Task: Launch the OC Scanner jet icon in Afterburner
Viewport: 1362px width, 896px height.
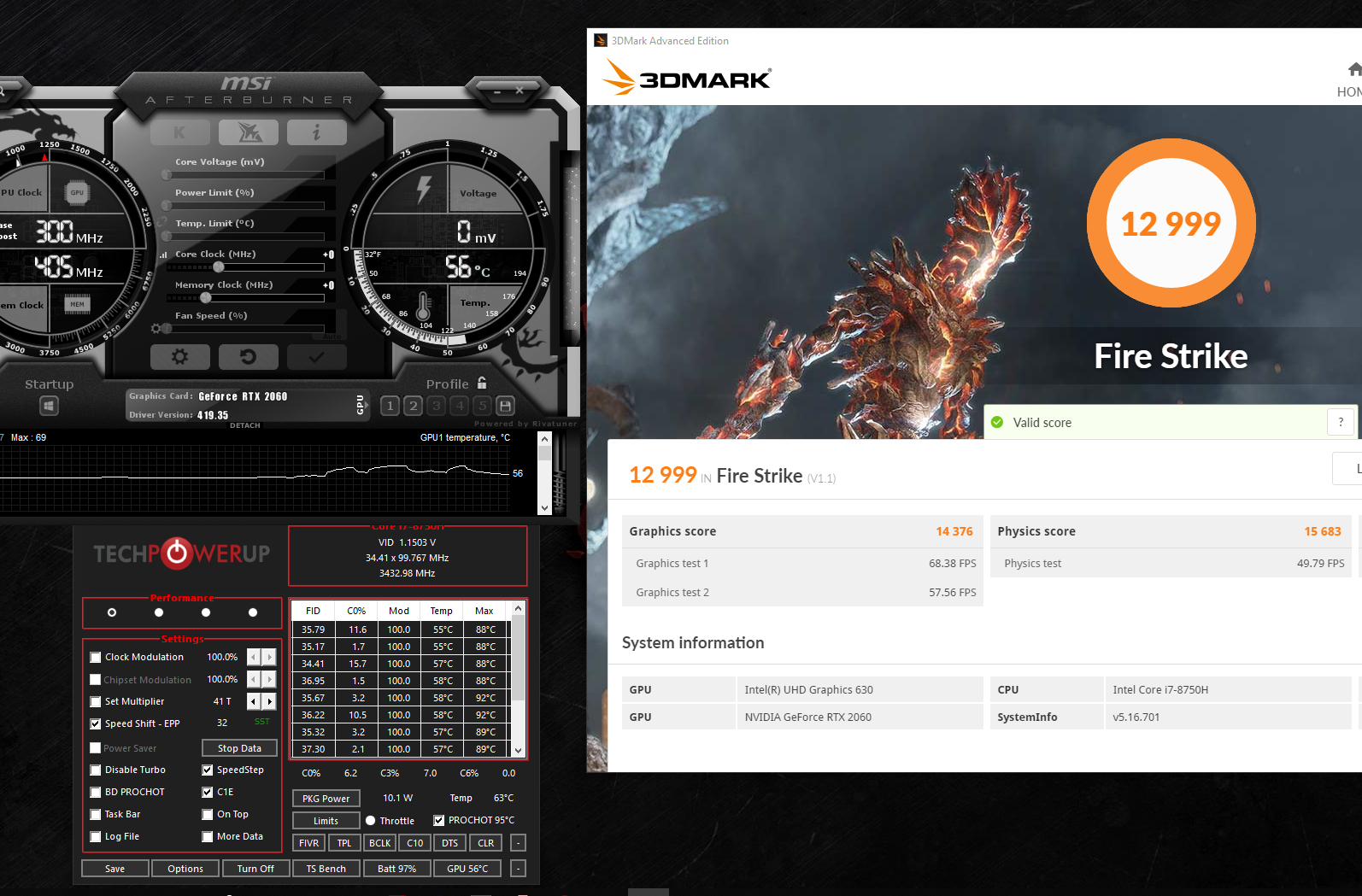Action: [x=249, y=132]
